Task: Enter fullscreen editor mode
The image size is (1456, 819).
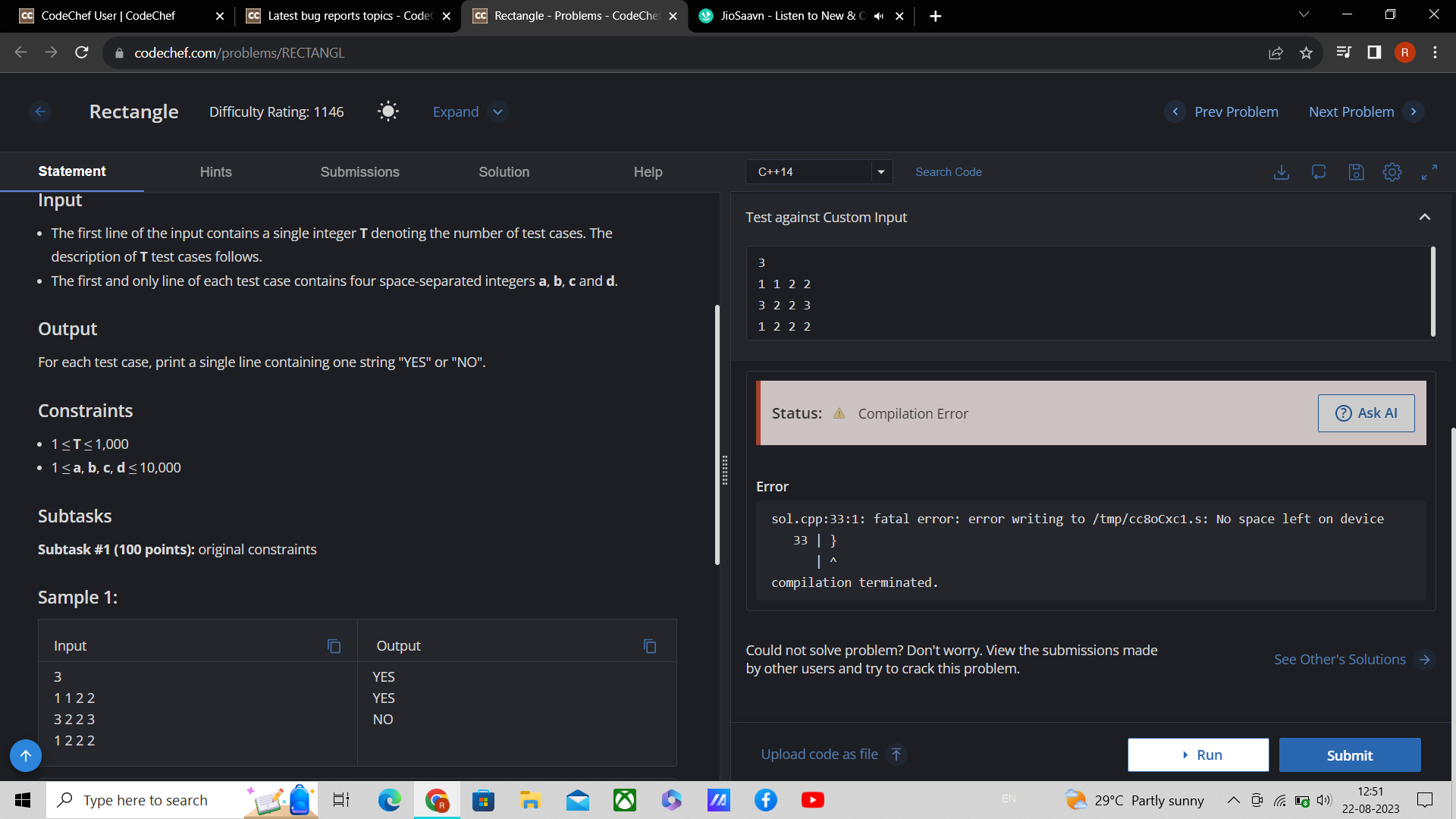Action: pos(1429,172)
